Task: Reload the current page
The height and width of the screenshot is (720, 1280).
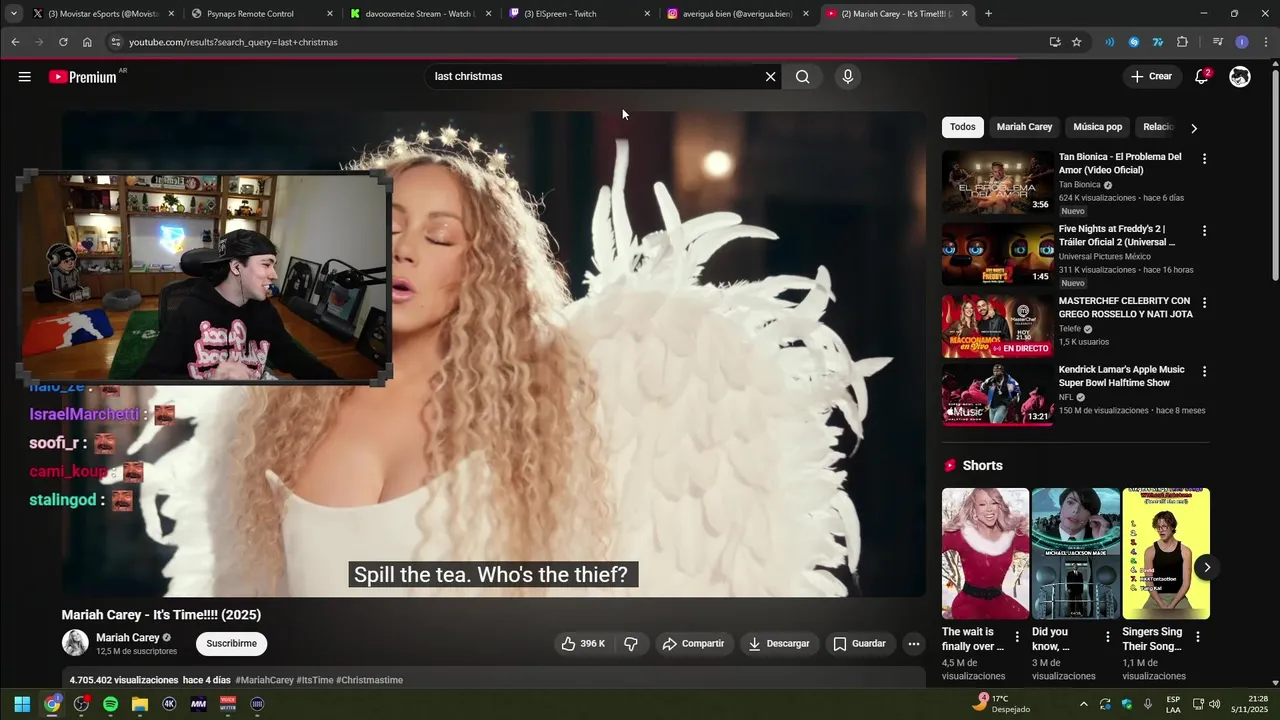Action: click(63, 42)
